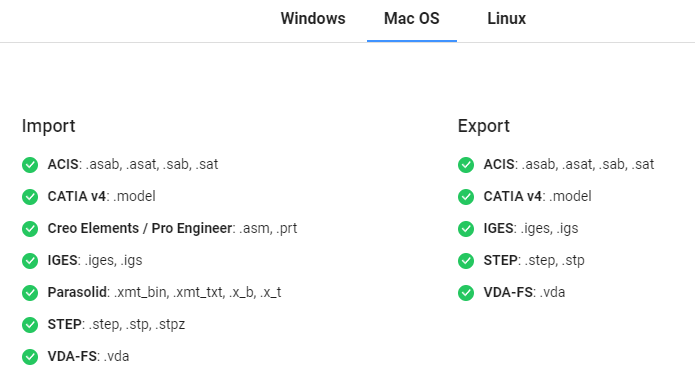The image size is (695, 385).
Task: Click the green check next to Export VDA-FS
Action: click(466, 292)
